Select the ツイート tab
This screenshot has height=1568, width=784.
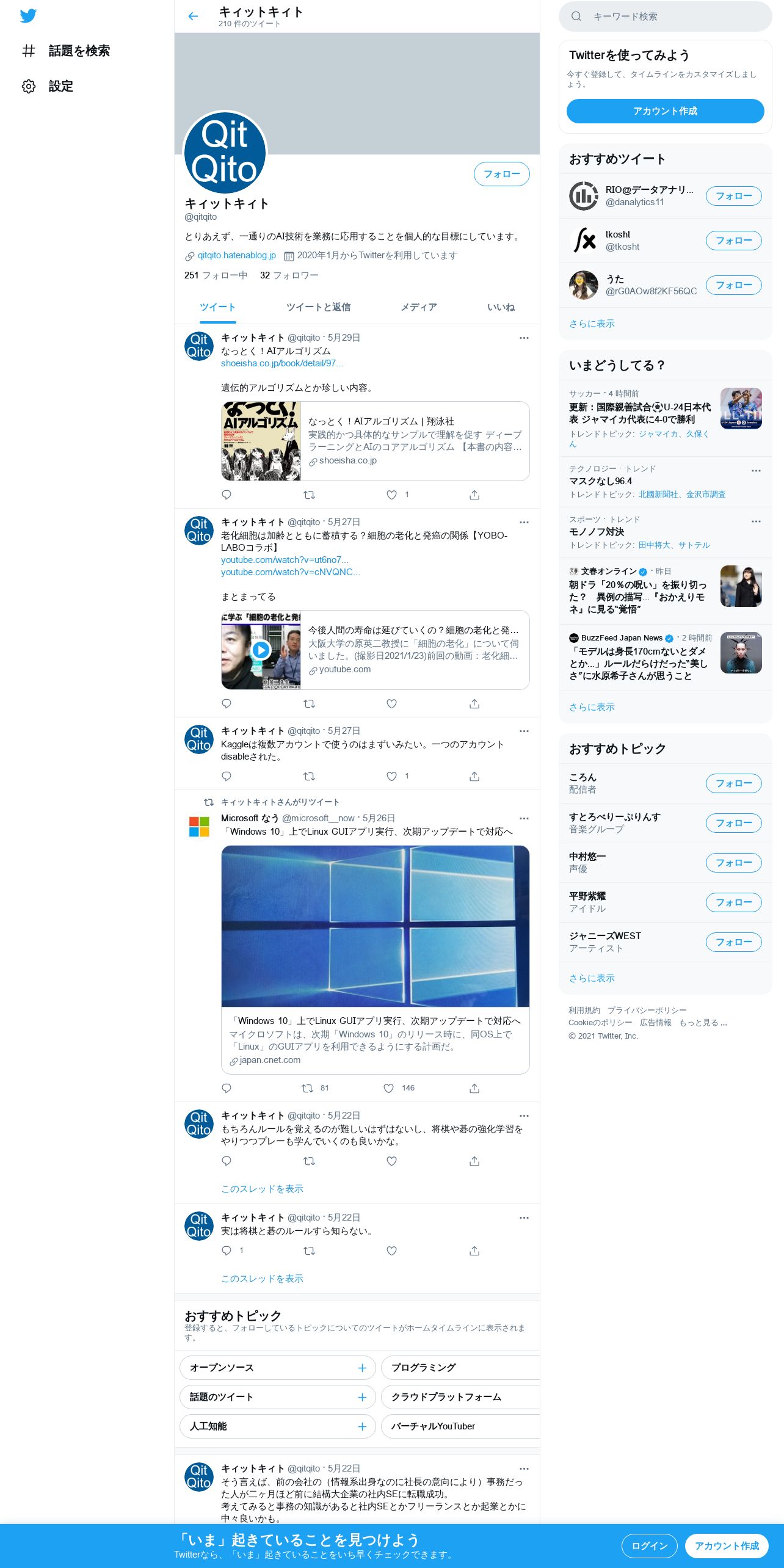(x=217, y=307)
